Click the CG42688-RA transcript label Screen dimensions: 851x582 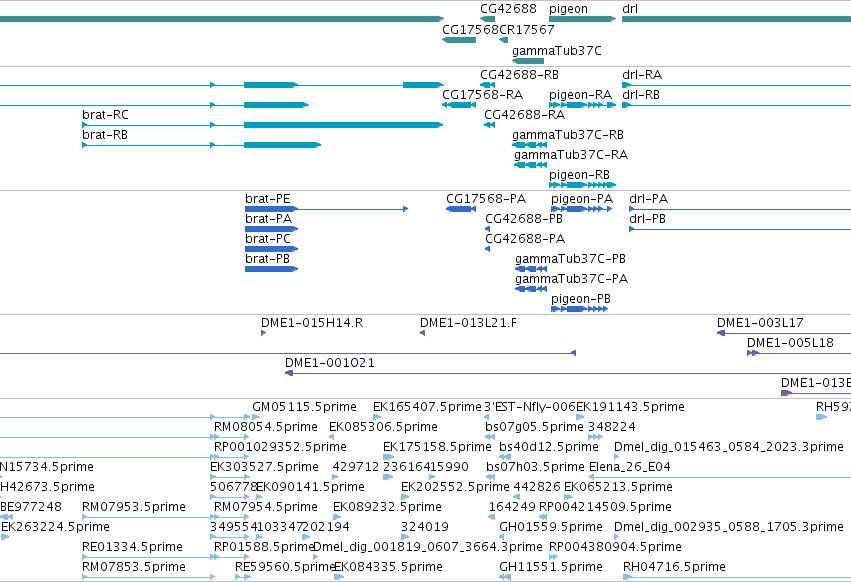pyautogui.click(x=524, y=115)
